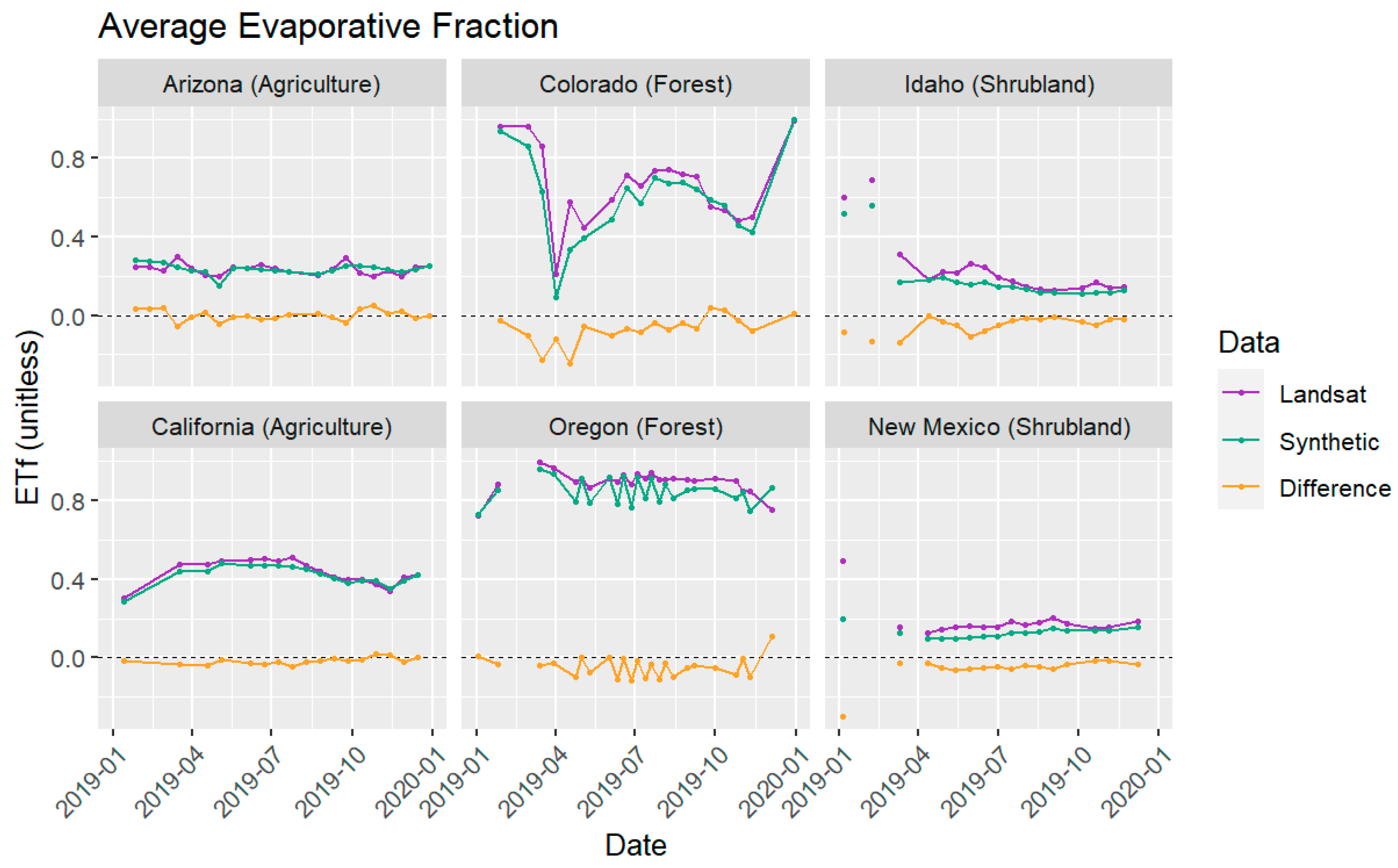Click the New Mexico (Shrubland) panel header
Viewport: 1398px width, 868px height.
coord(999,426)
